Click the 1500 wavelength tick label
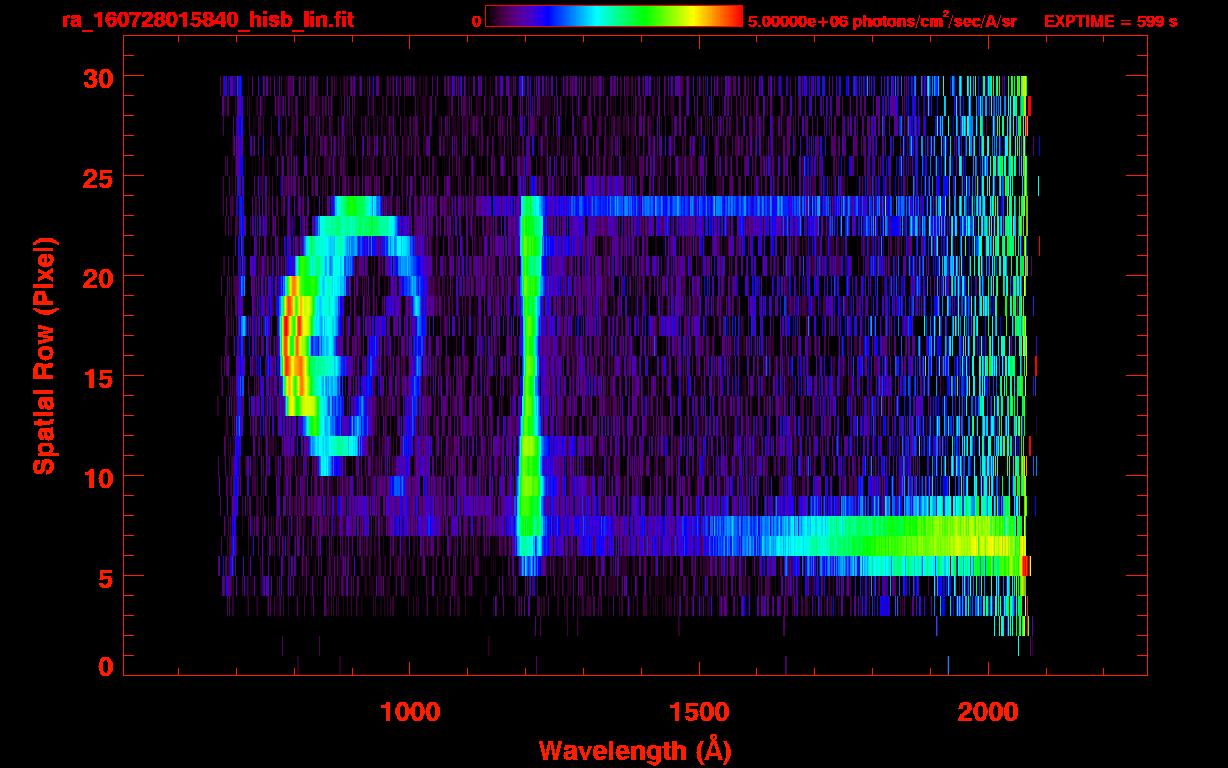This screenshot has height=768, width=1228. [698, 712]
